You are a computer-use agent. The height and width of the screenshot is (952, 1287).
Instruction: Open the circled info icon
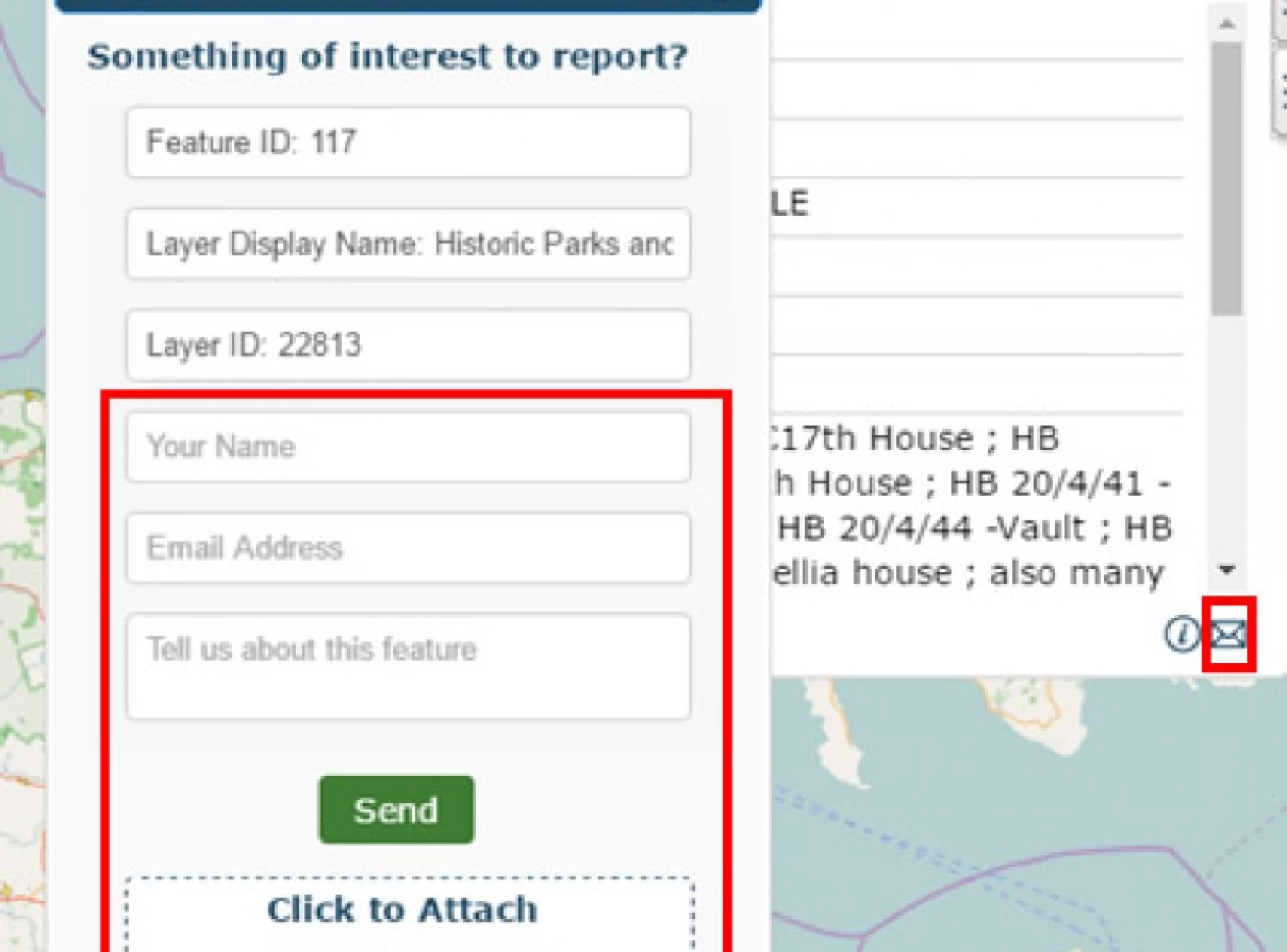coord(1182,634)
